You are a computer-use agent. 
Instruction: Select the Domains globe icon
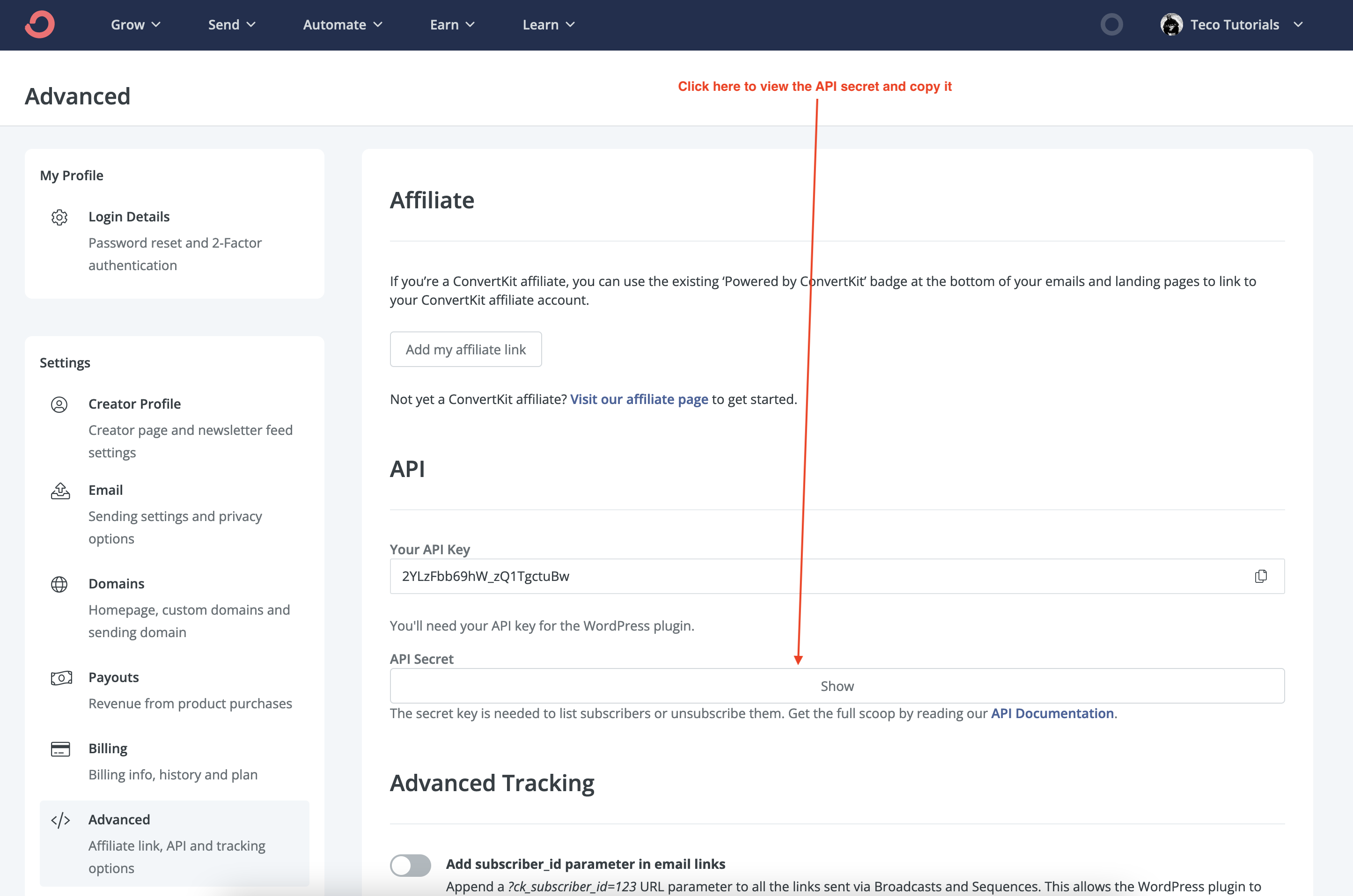[59, 584]
